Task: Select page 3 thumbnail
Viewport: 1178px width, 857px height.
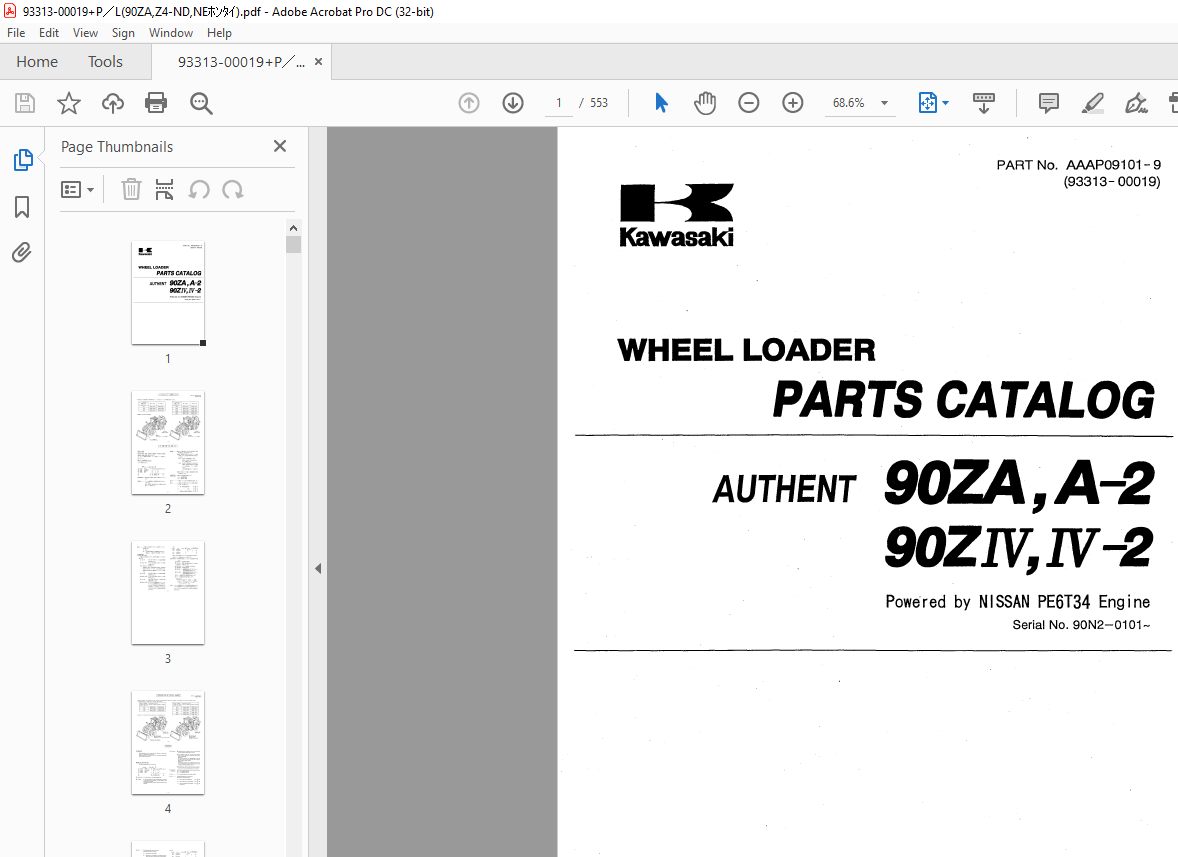Action: coord(168,593)
